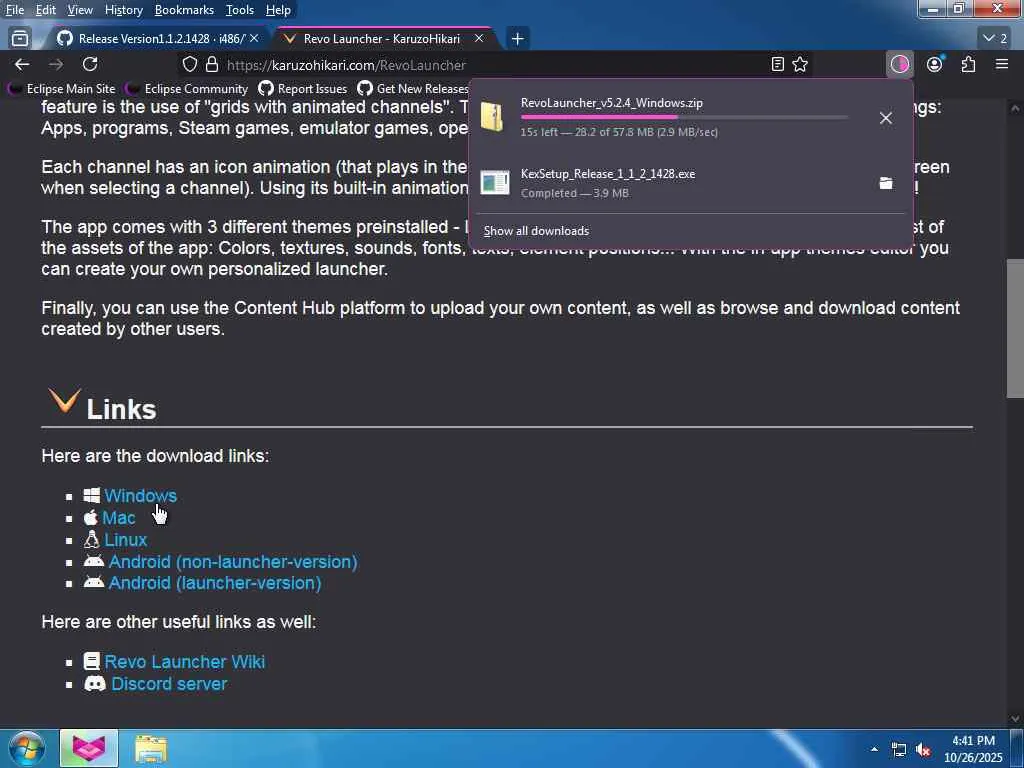This screenshot has height=768, width=1024.
Task: Open the hamburger application menu
Action: pyautogui.click(x=1002, y=64)
